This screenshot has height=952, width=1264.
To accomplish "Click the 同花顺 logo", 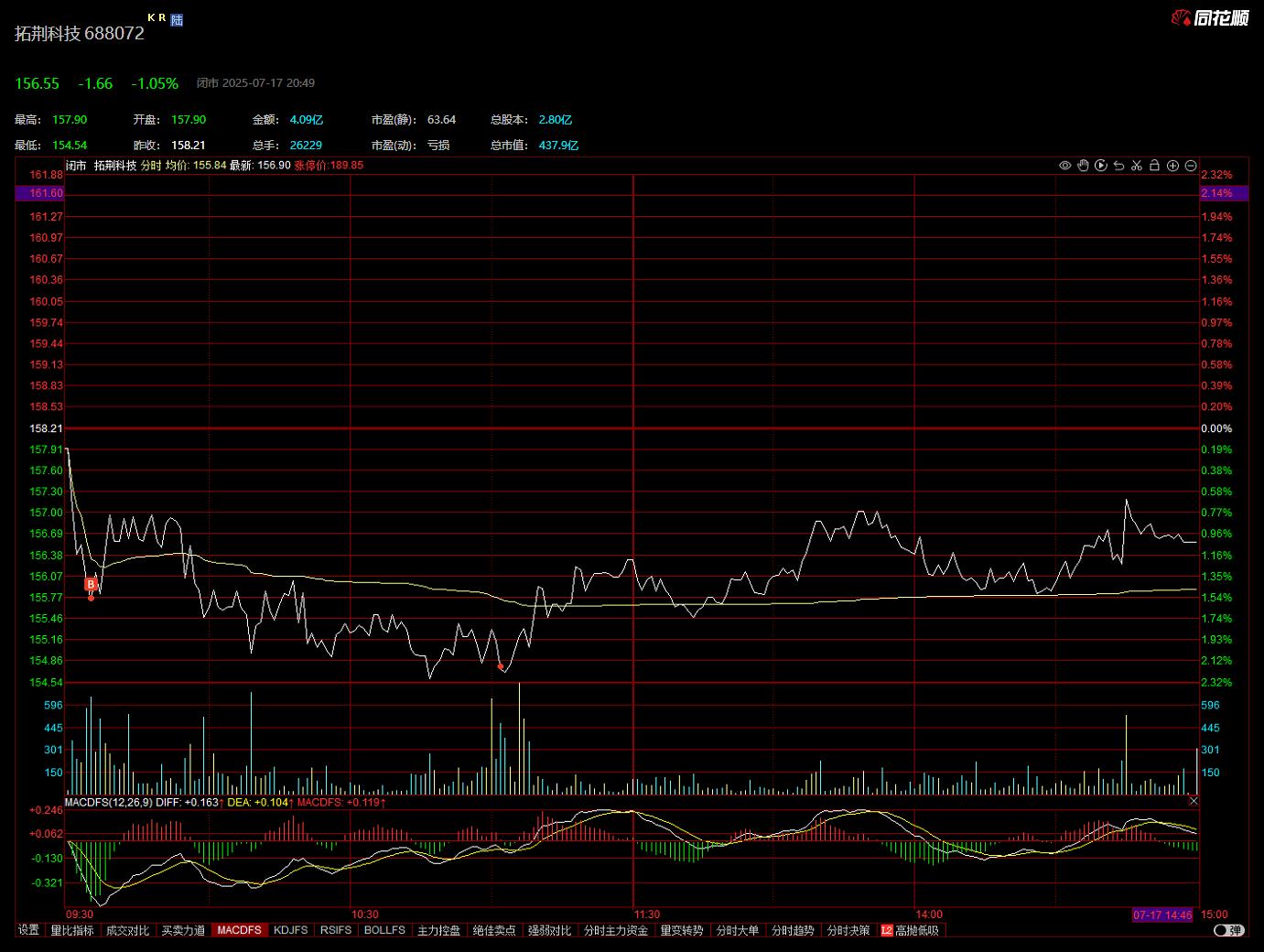I will click(1210, 17).
